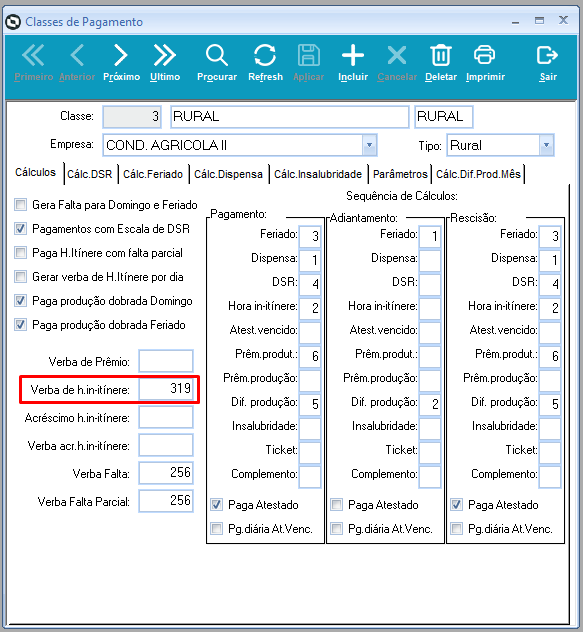Select the Cálc.Insalubridade tab
This screenshot has width=583, height=632.
pyautogui.click(x=318, y=174)
